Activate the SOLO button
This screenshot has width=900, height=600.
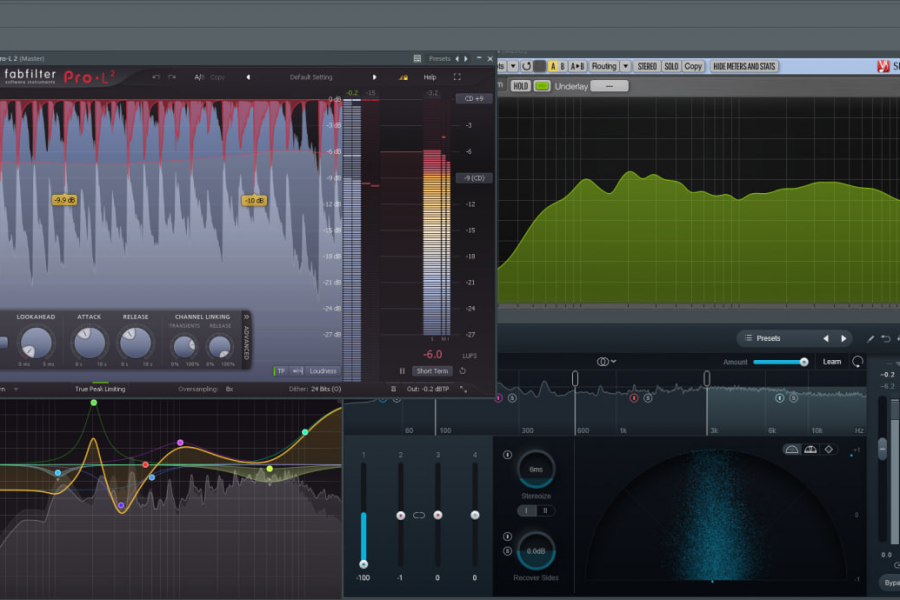point(671,66)
